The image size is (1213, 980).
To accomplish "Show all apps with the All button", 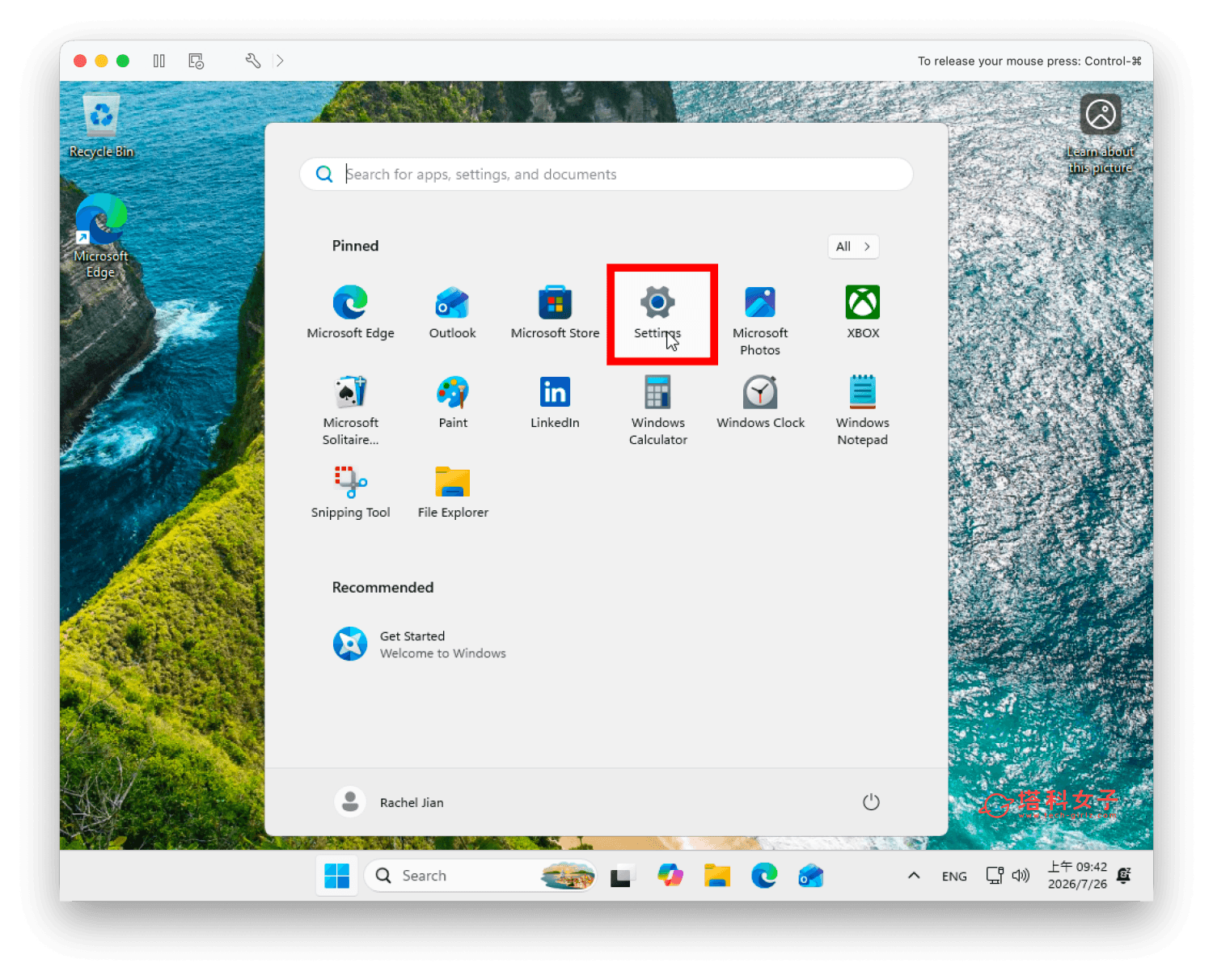I will coord(853,247).
